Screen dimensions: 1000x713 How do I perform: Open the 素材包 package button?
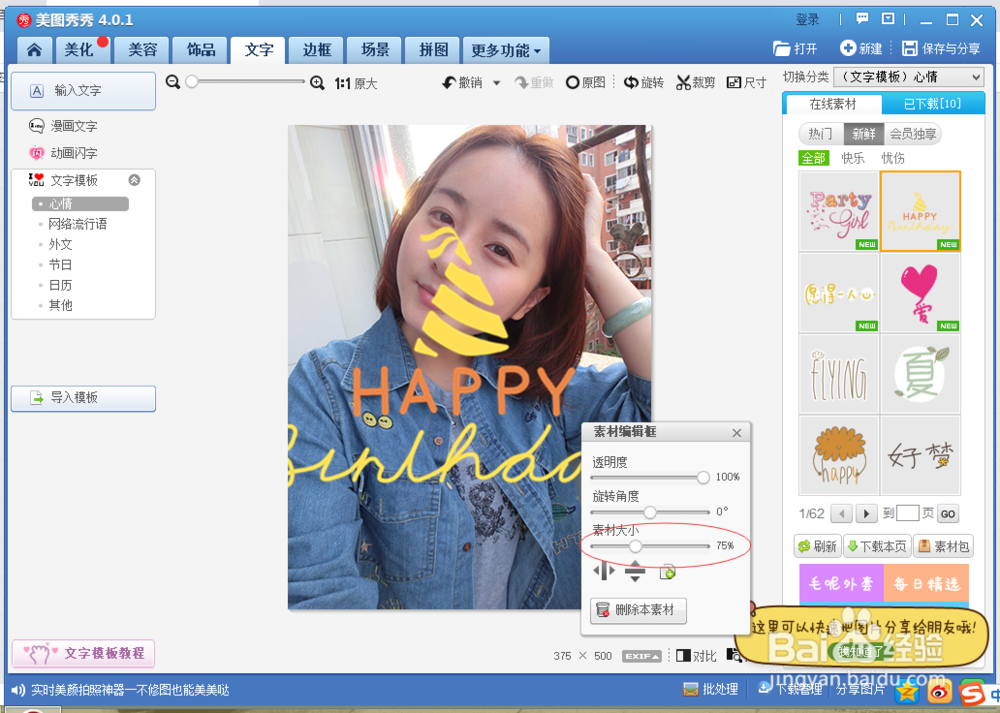(x=944, y=547)
